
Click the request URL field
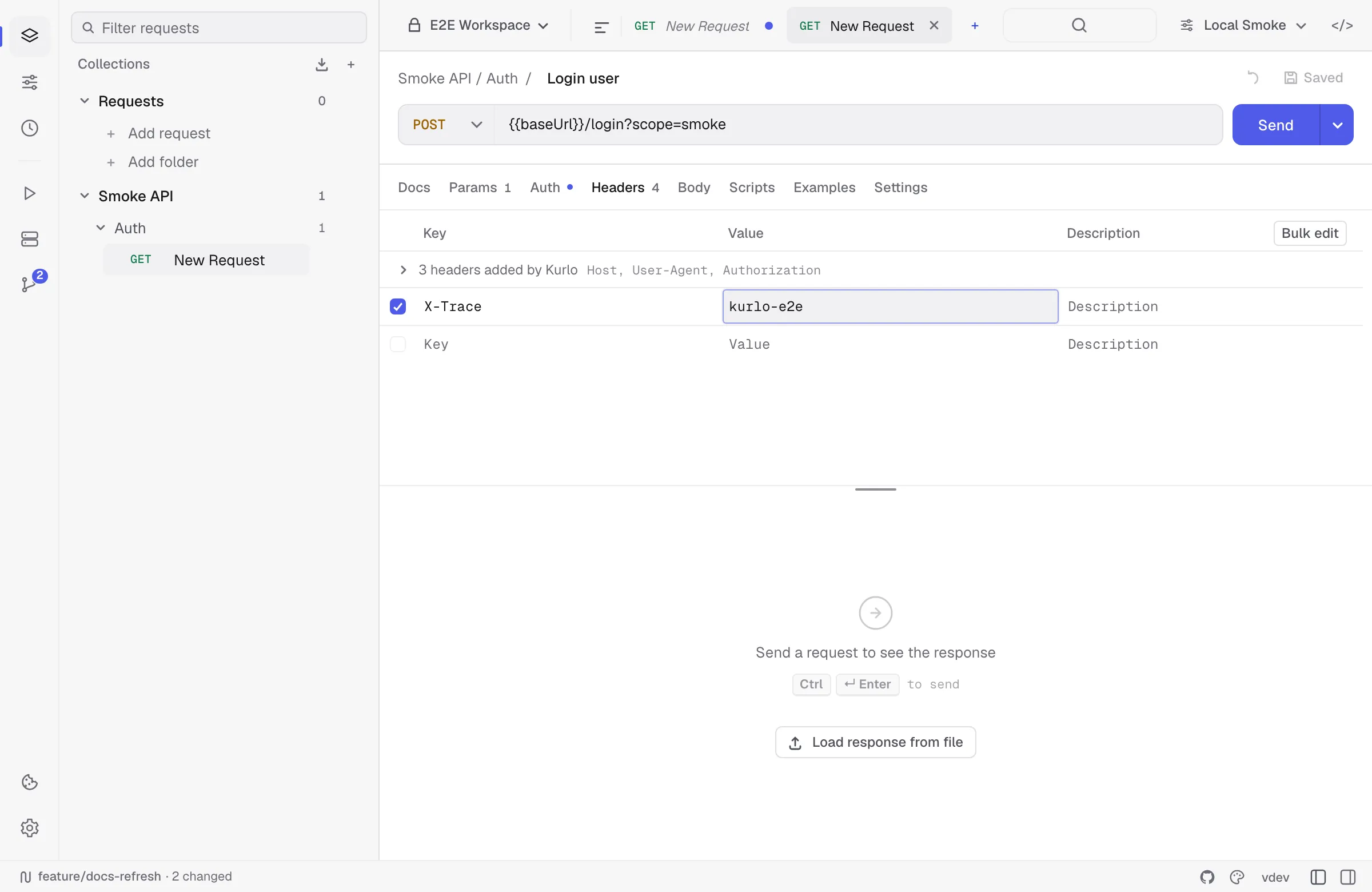point(858,125)
